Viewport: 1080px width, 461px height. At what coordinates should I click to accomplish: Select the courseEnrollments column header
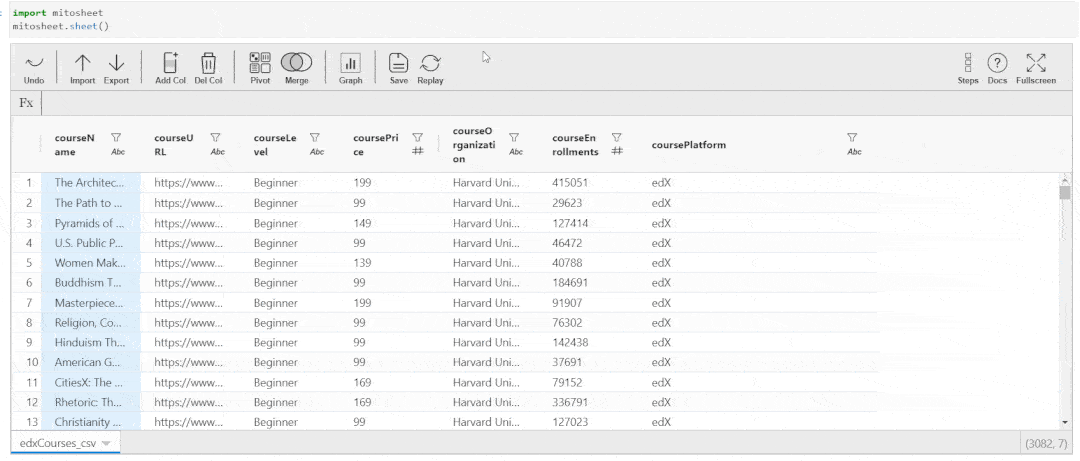(x=575, y=145)
